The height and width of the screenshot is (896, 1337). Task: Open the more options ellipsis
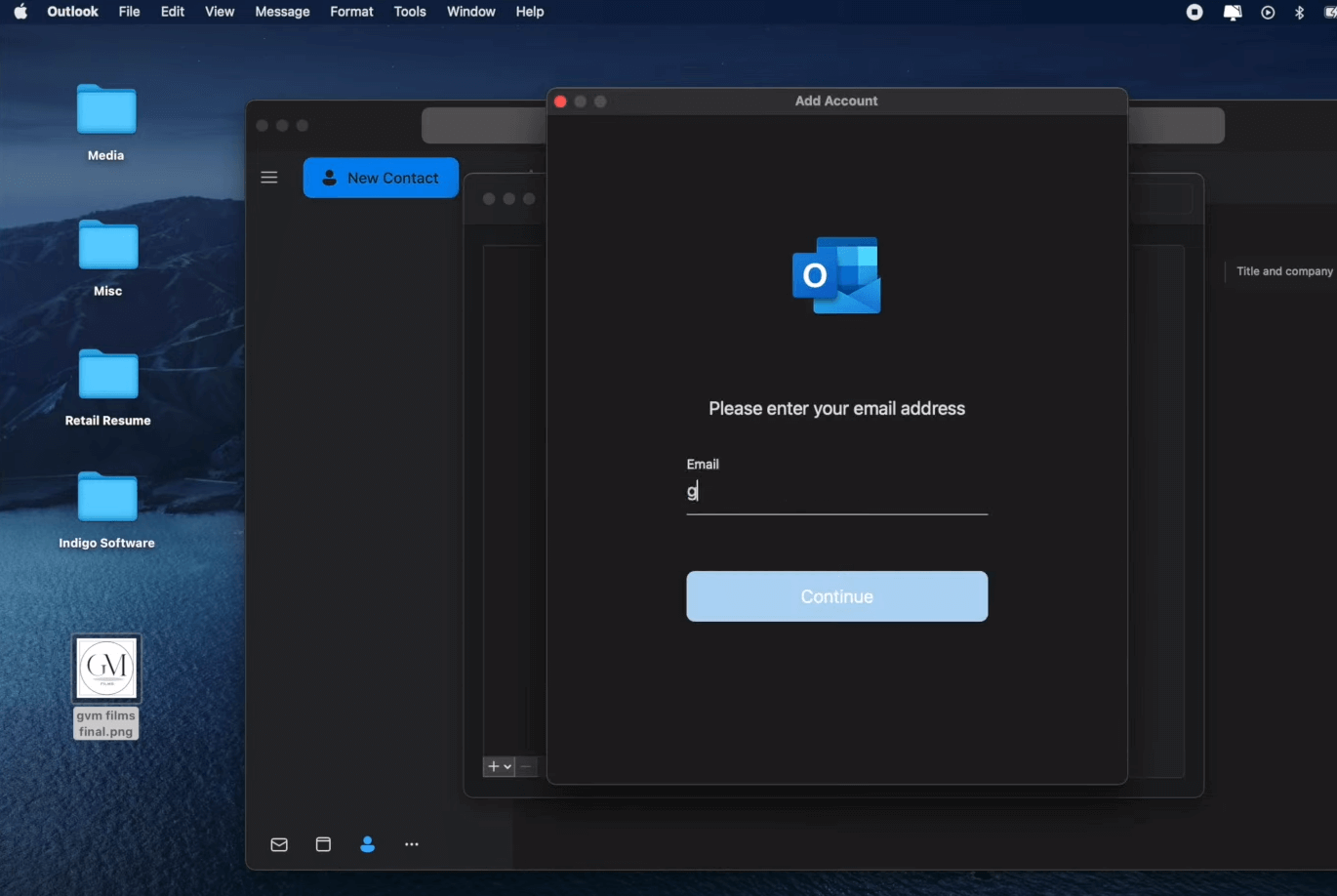pos(411,844)
